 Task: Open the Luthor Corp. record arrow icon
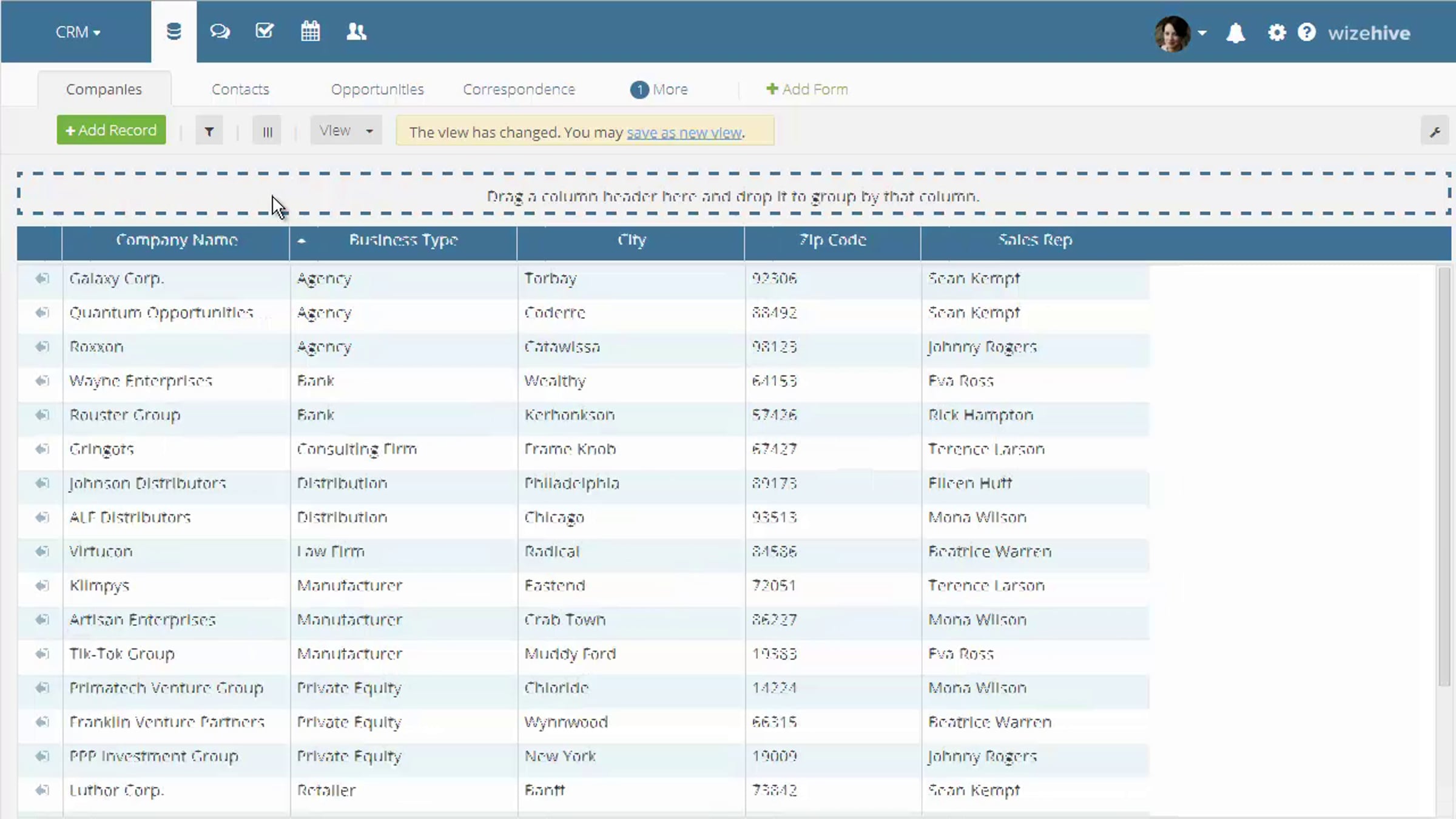41,790
